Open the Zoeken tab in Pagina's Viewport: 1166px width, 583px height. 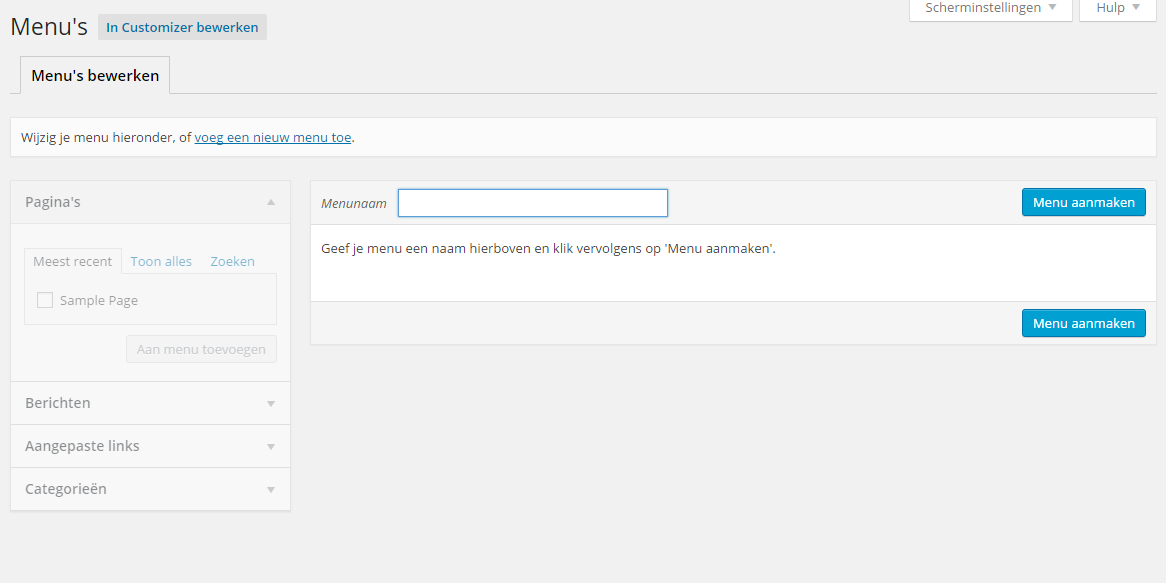[x=232, y=261]
